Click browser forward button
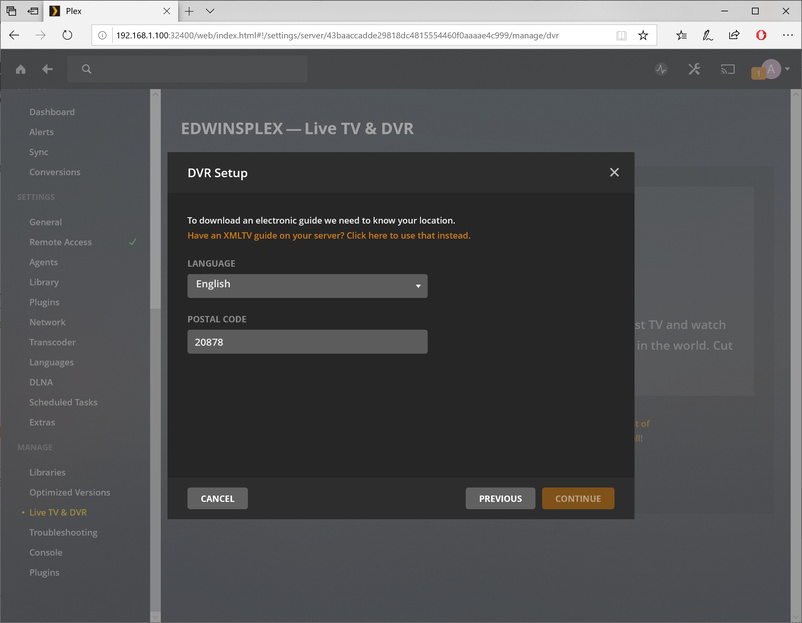The image size is (802, 623). point(40,35)
